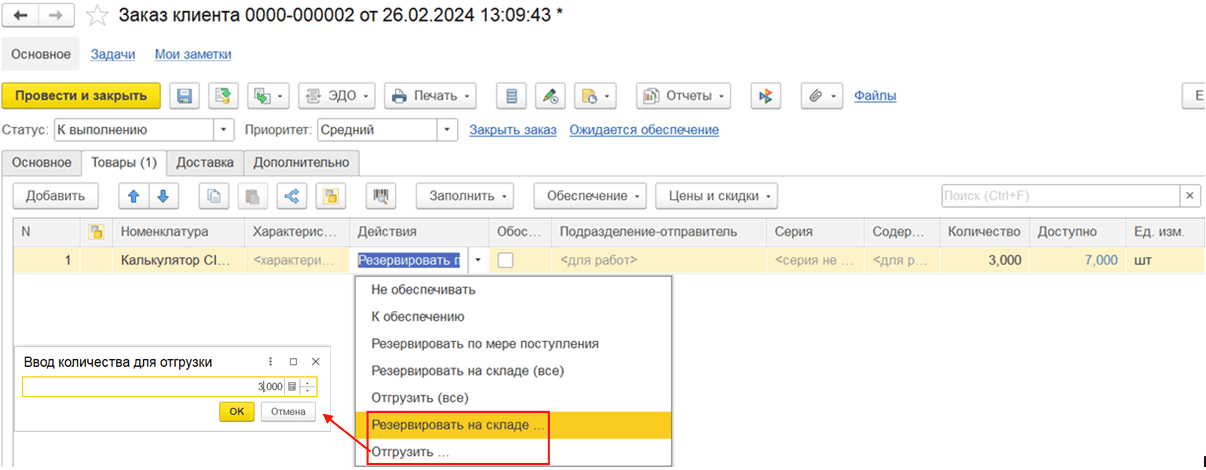The image size is (1206, 470).
Task: Open the Печать dropdown menu
Action: coord(430,96)
